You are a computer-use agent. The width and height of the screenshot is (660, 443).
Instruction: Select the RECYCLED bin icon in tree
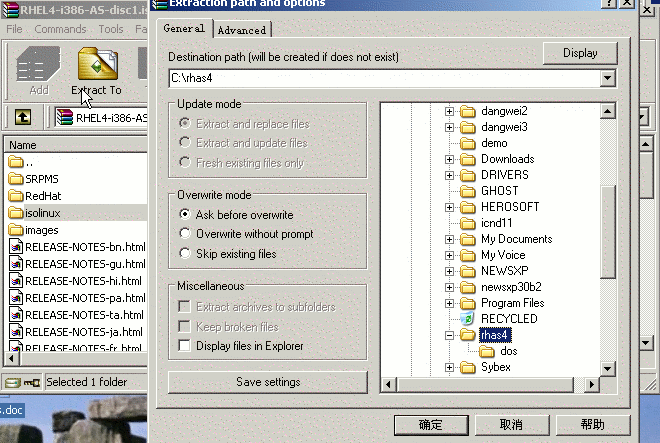pos(467,319)
